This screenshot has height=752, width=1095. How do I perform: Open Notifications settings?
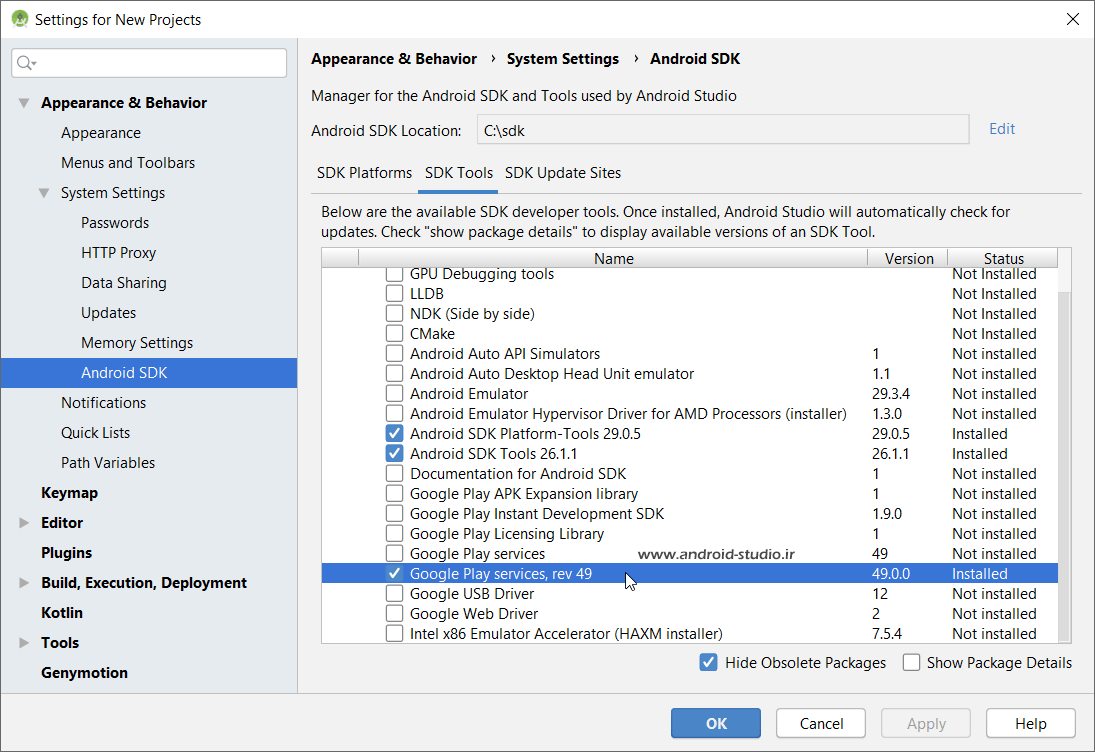coord(103,404)
